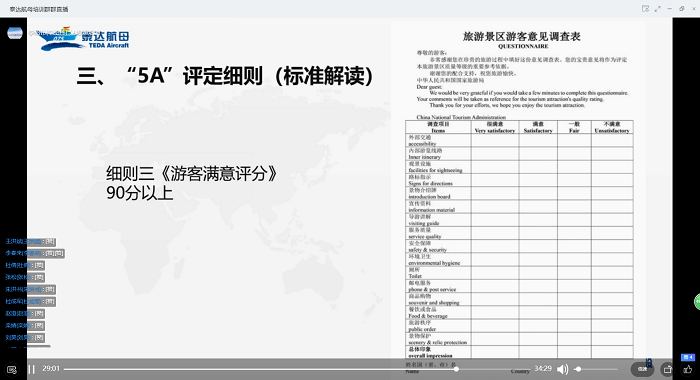
Task: Adjust the volume slider knob
Action: click(578, 369)
